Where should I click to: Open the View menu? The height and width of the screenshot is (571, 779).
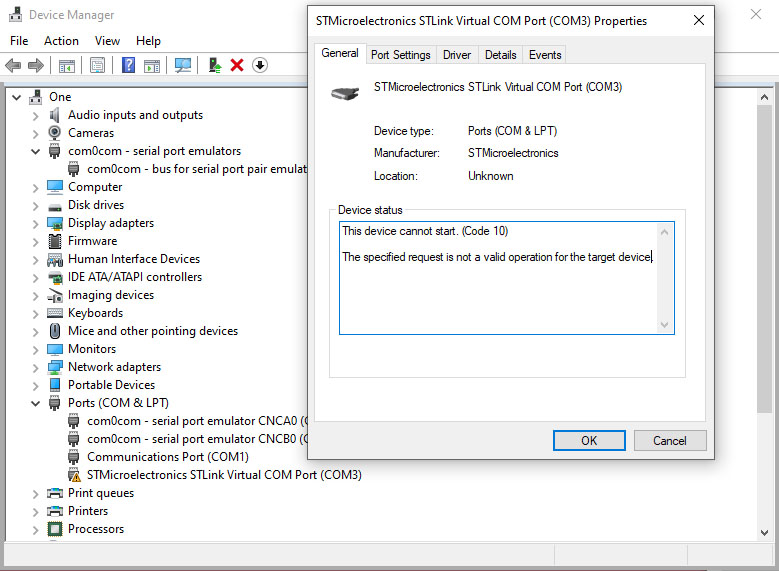(107, 41)
